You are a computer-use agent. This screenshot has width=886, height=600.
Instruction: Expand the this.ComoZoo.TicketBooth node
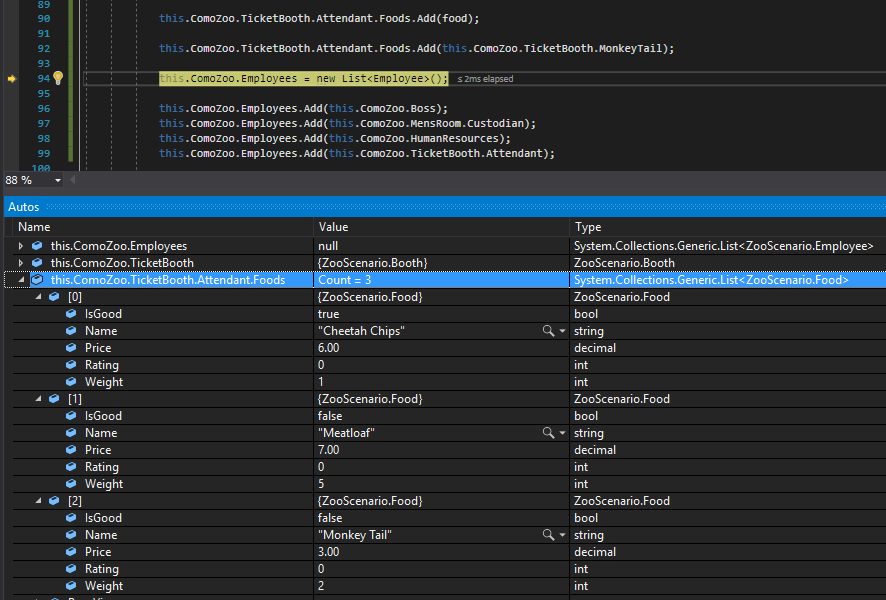(22, 263)
